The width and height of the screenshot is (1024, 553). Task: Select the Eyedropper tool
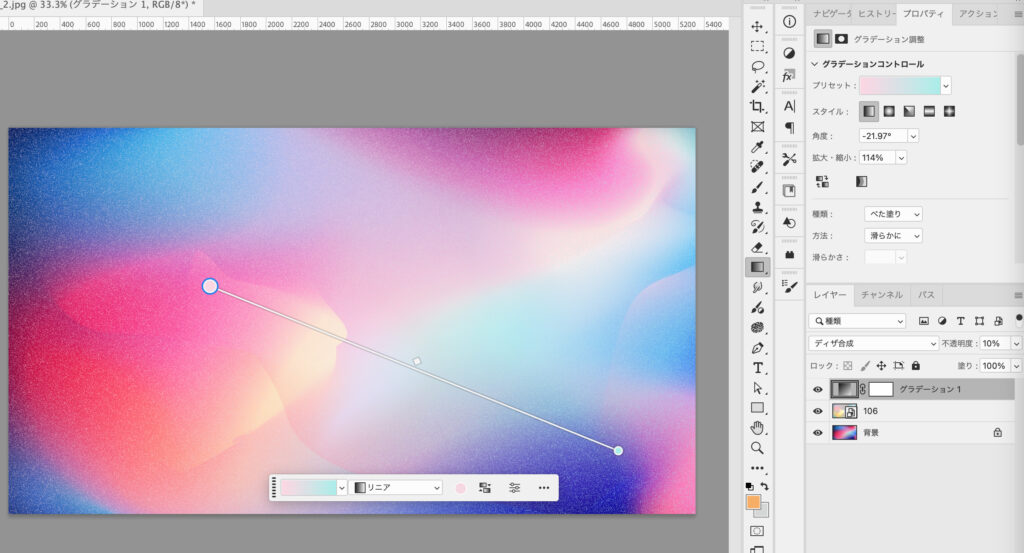[757, 147]
